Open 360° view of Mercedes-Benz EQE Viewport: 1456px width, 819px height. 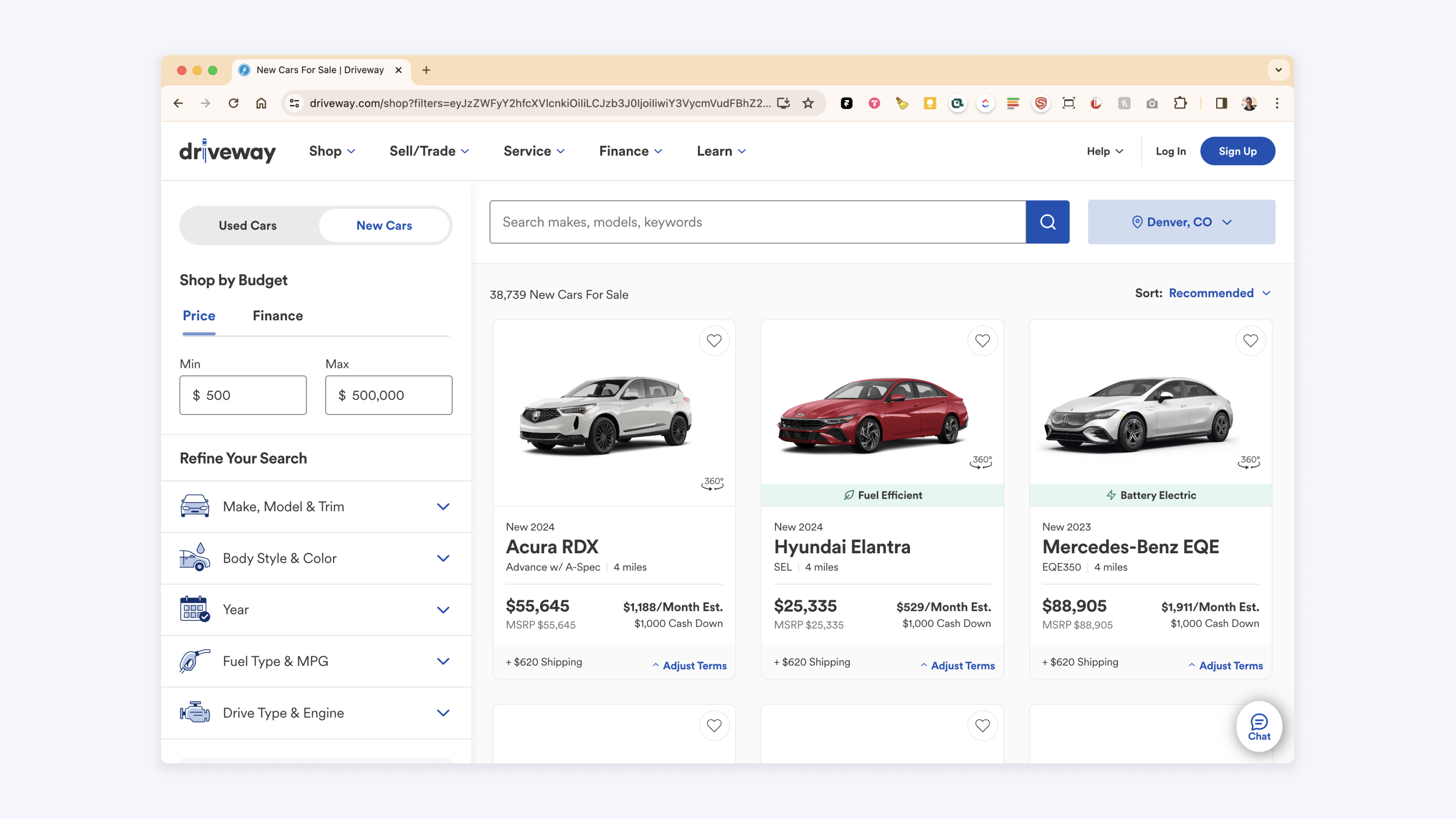click(x=1249, y=462)
